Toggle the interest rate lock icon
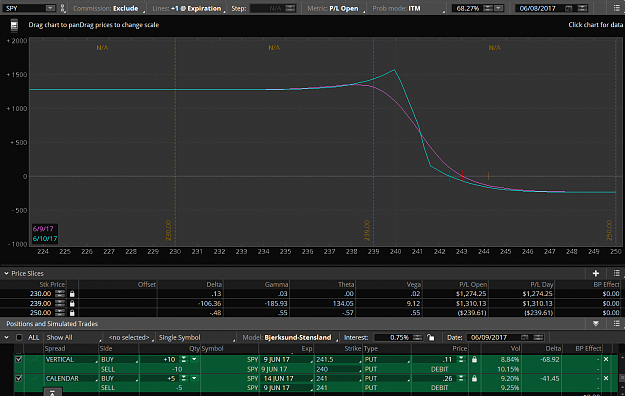 pyautogui.click(x=430, y=337)
